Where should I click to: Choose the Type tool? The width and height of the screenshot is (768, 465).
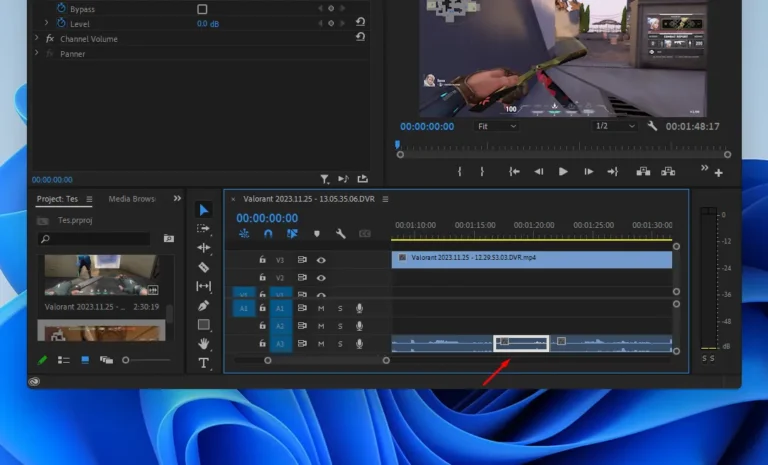coord(204,363)
